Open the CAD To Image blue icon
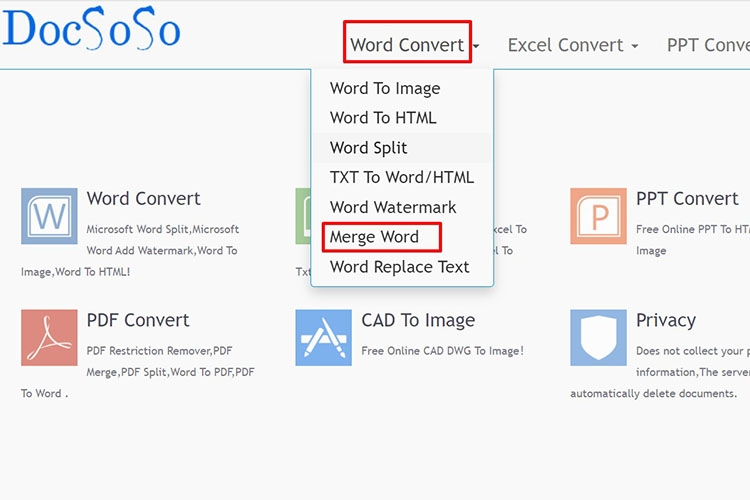The height and width of the screenshot is (500, 750). (323, 337)
